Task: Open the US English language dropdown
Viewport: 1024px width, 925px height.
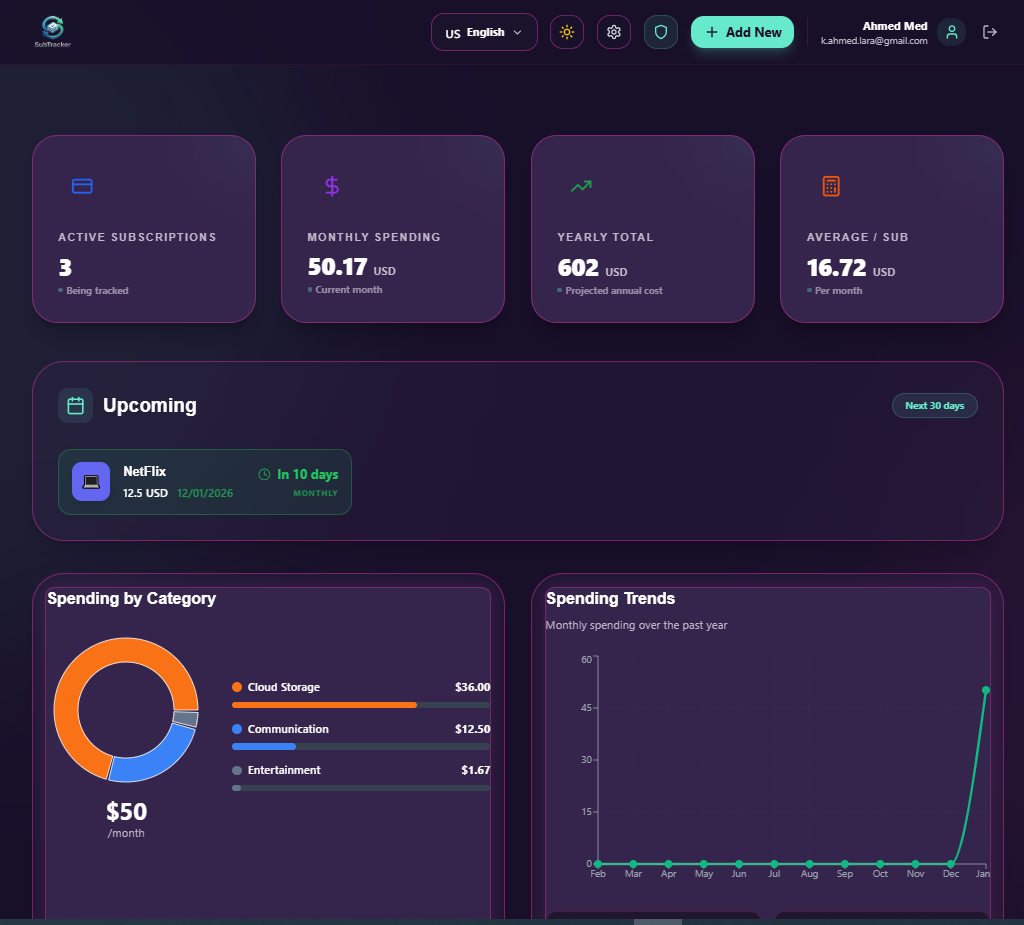Action: click(x=483, y=31)
